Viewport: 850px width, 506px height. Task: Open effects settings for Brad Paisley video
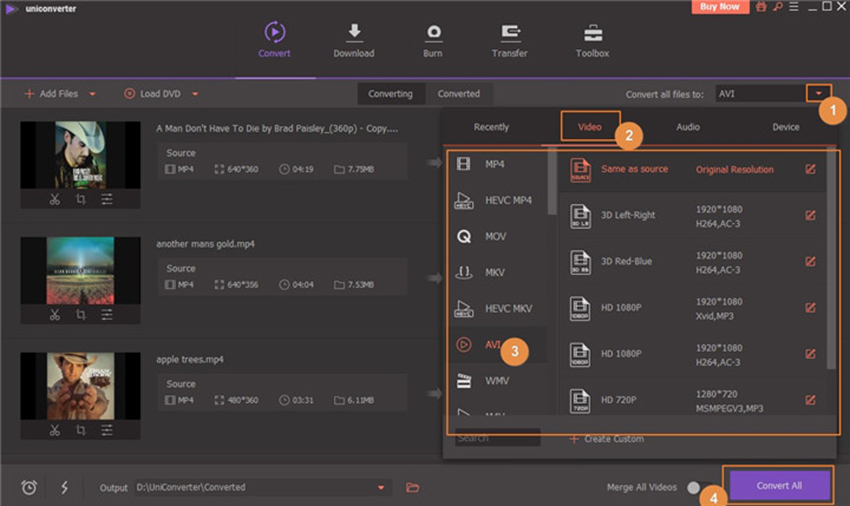(107, 199)
